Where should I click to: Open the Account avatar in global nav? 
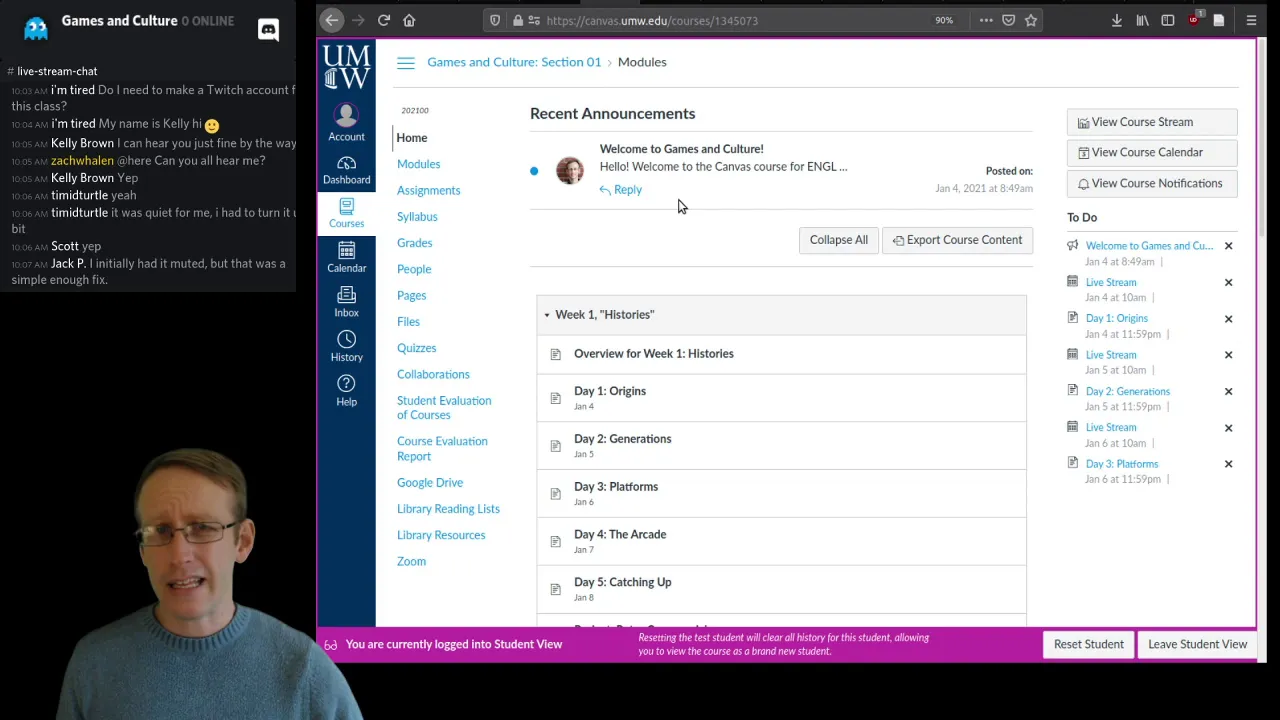(346, 122)
